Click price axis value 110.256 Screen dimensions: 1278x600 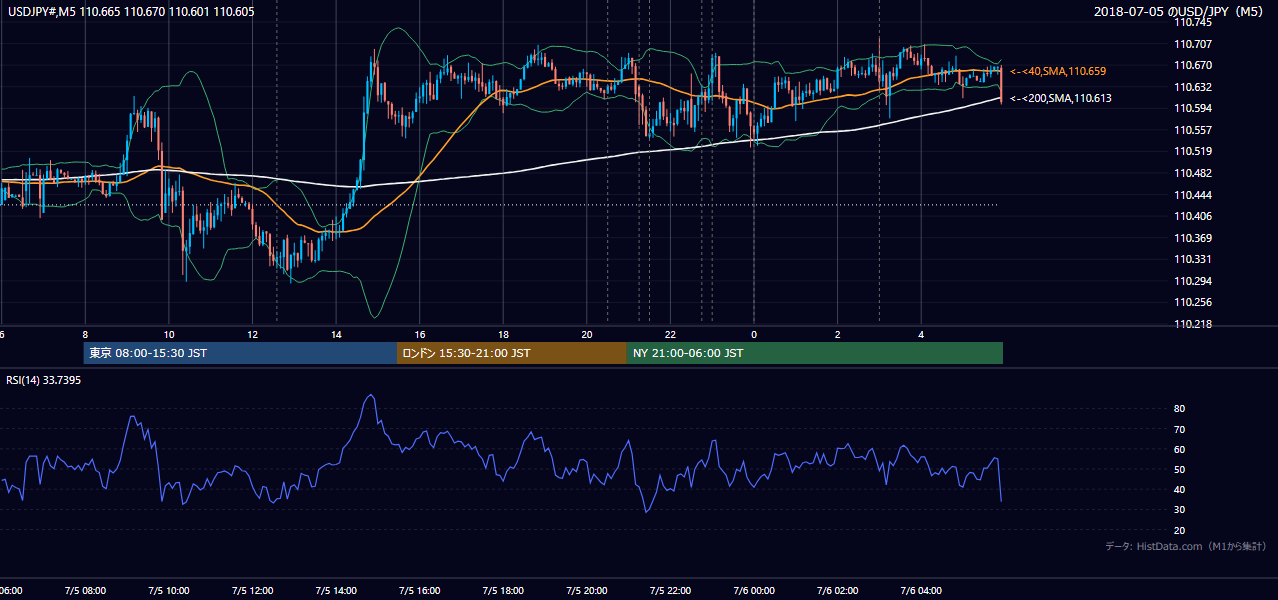(x=1192, y=302)
